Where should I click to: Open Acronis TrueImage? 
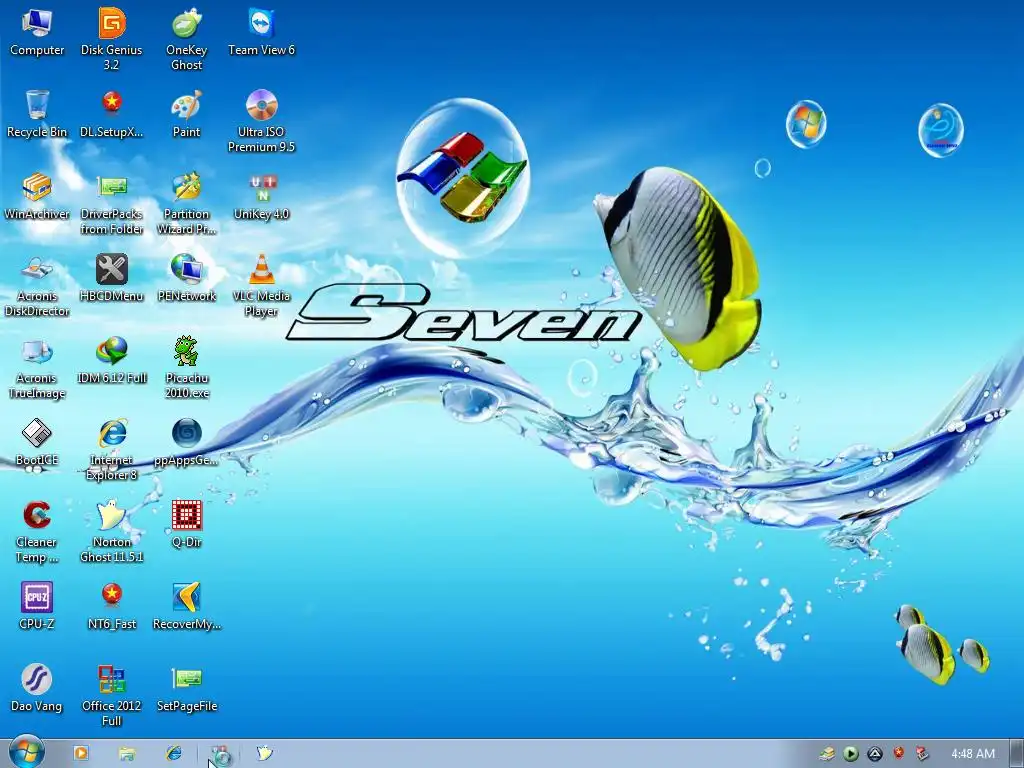tap(37, 368)
